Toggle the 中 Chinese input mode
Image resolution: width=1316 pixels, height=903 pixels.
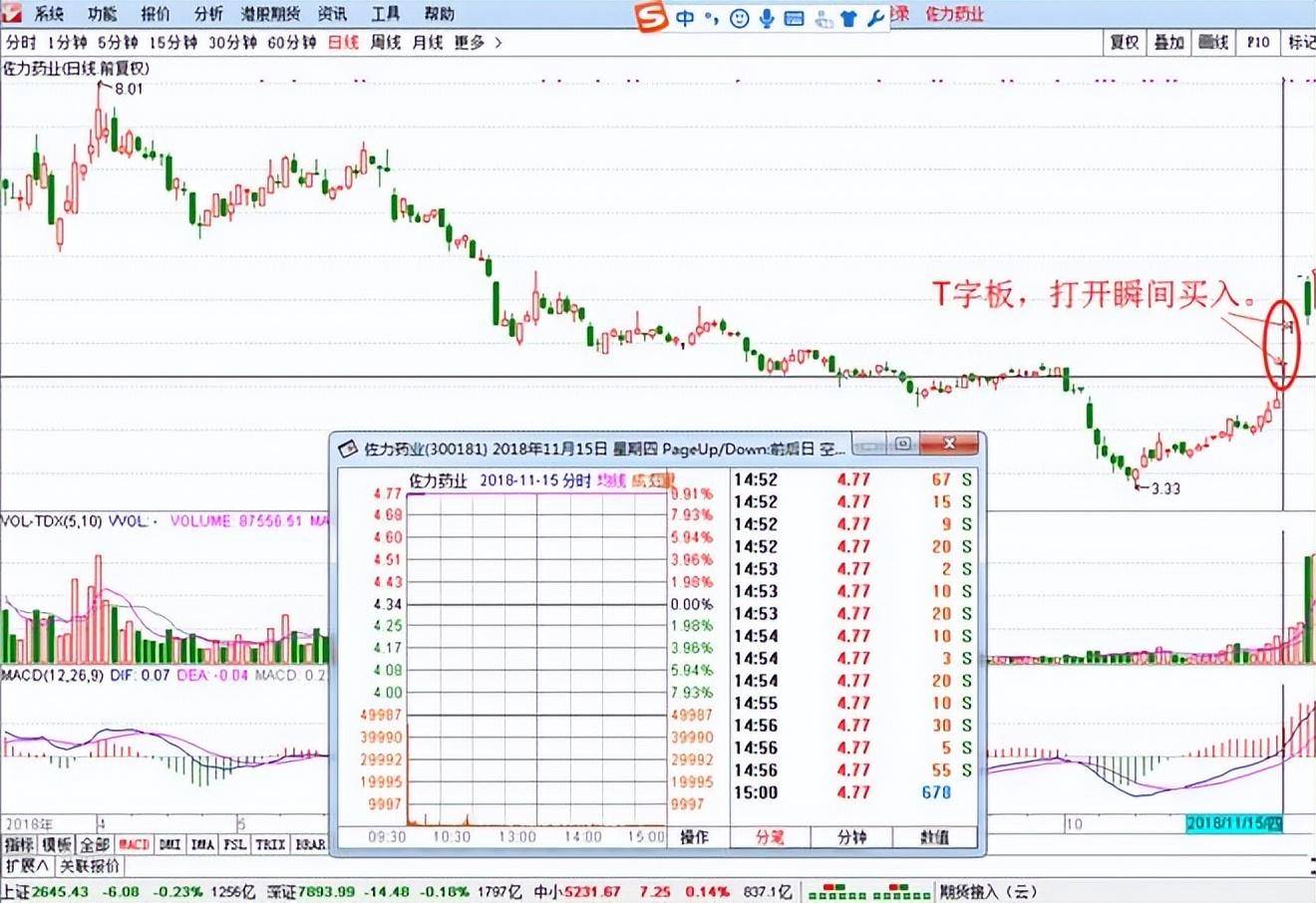[686, 18]
